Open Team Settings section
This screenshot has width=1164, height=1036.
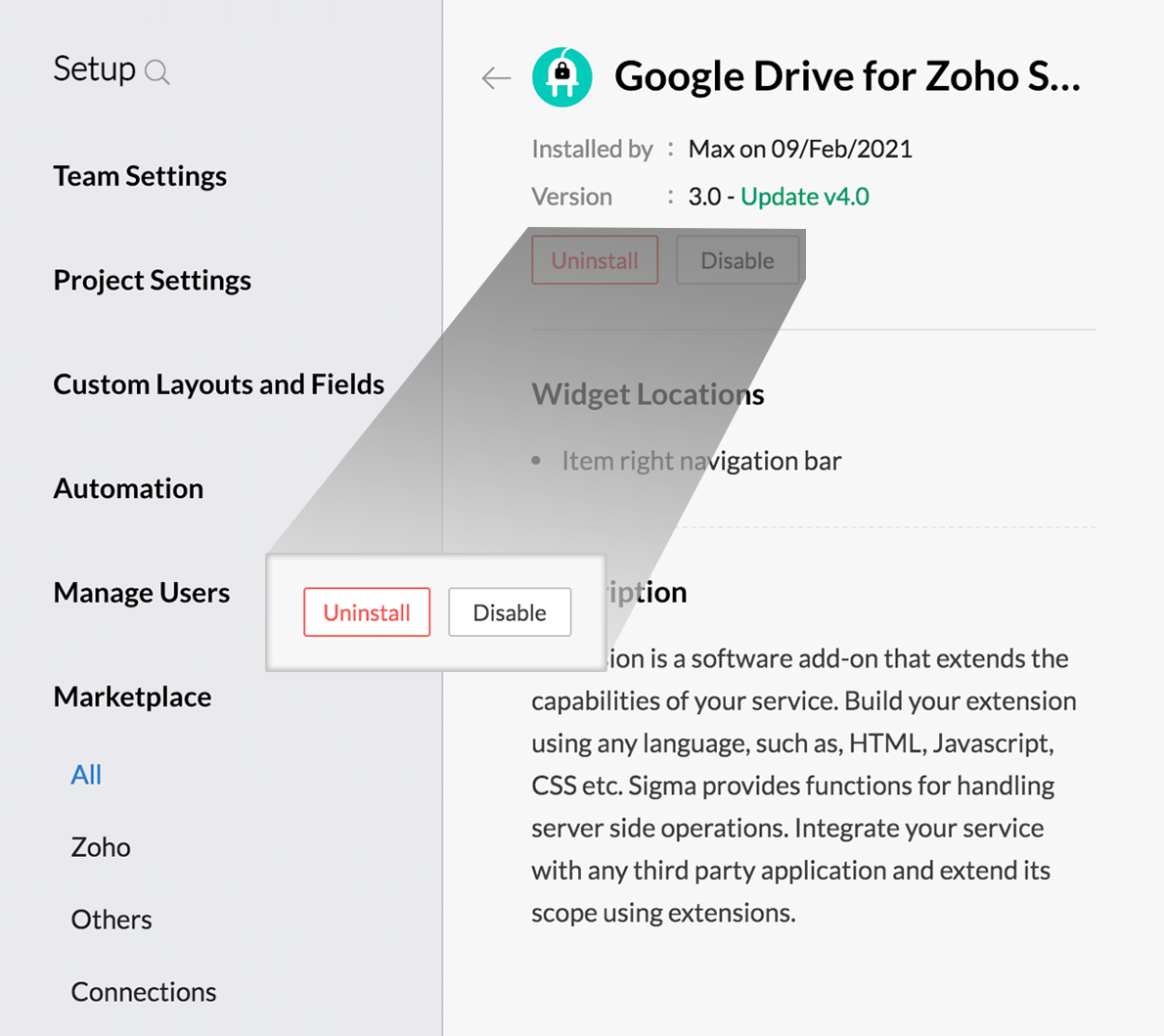(x=140, y=177)
